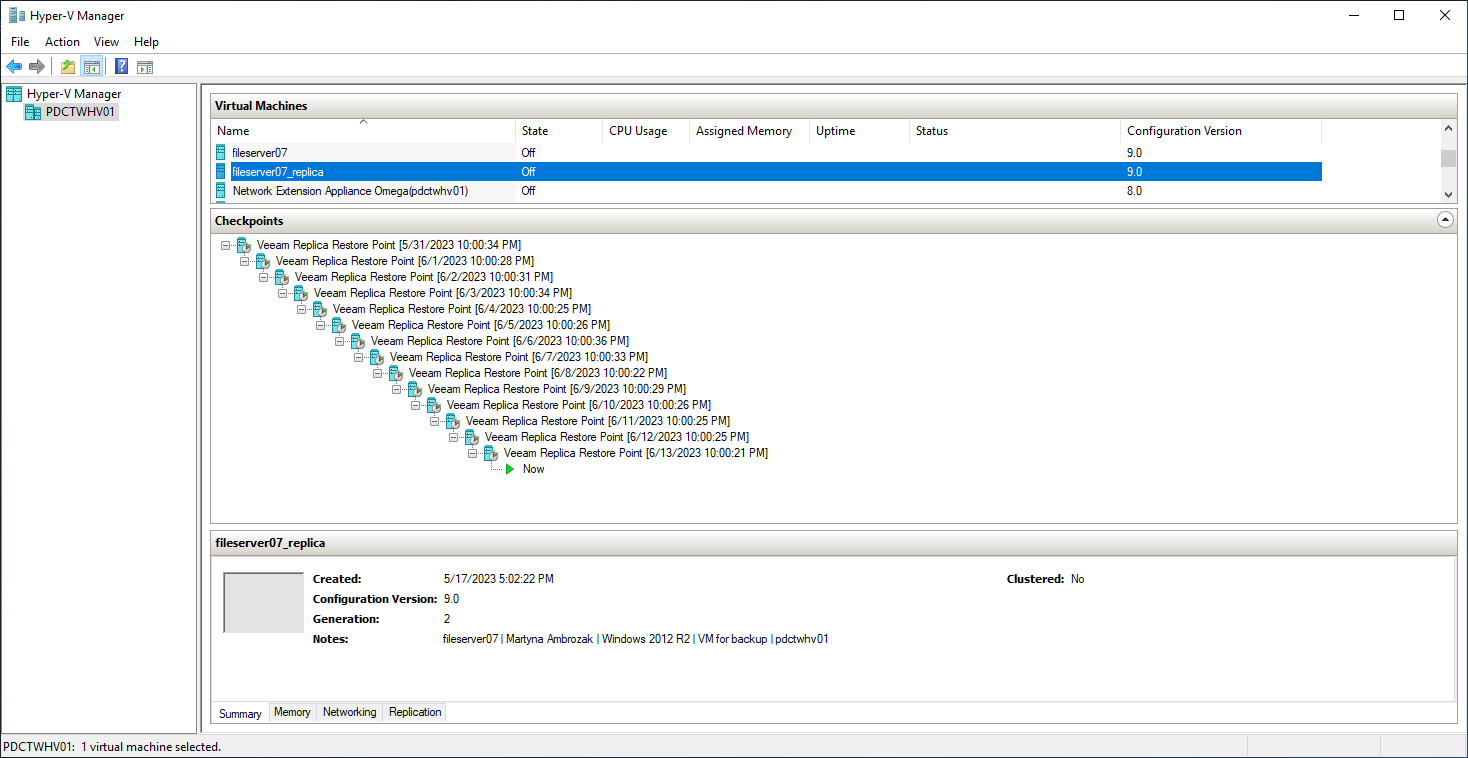Toggle the Show/Hide Action Pane icon
This screenshot has width=1468, height=758.
coord(145,67)
